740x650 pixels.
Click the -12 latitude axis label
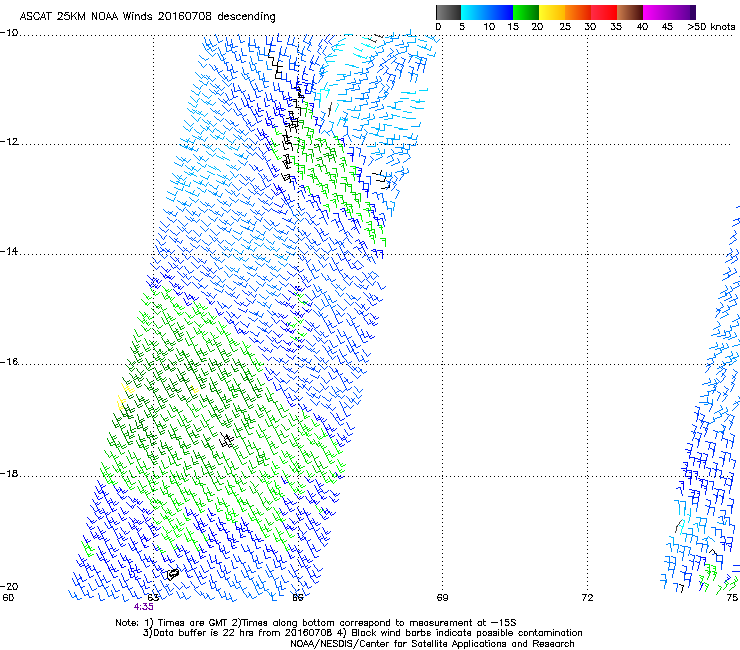pyautogui.click(x=9, y=142)
